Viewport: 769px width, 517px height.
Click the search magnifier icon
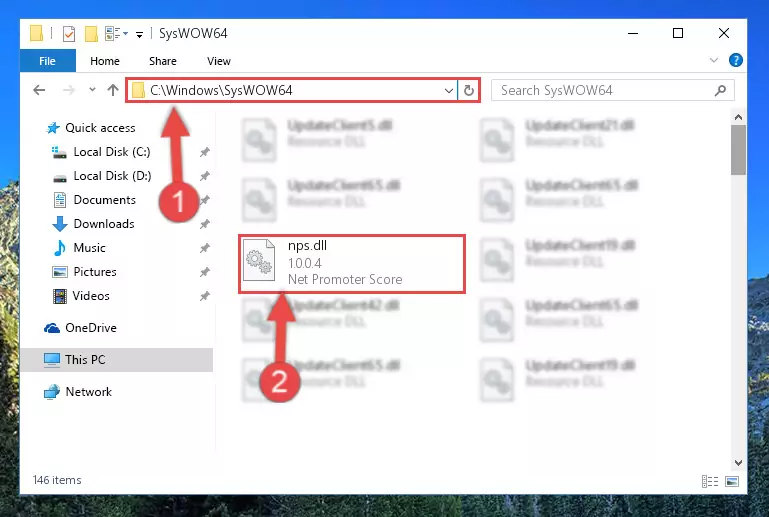[720, 90]
